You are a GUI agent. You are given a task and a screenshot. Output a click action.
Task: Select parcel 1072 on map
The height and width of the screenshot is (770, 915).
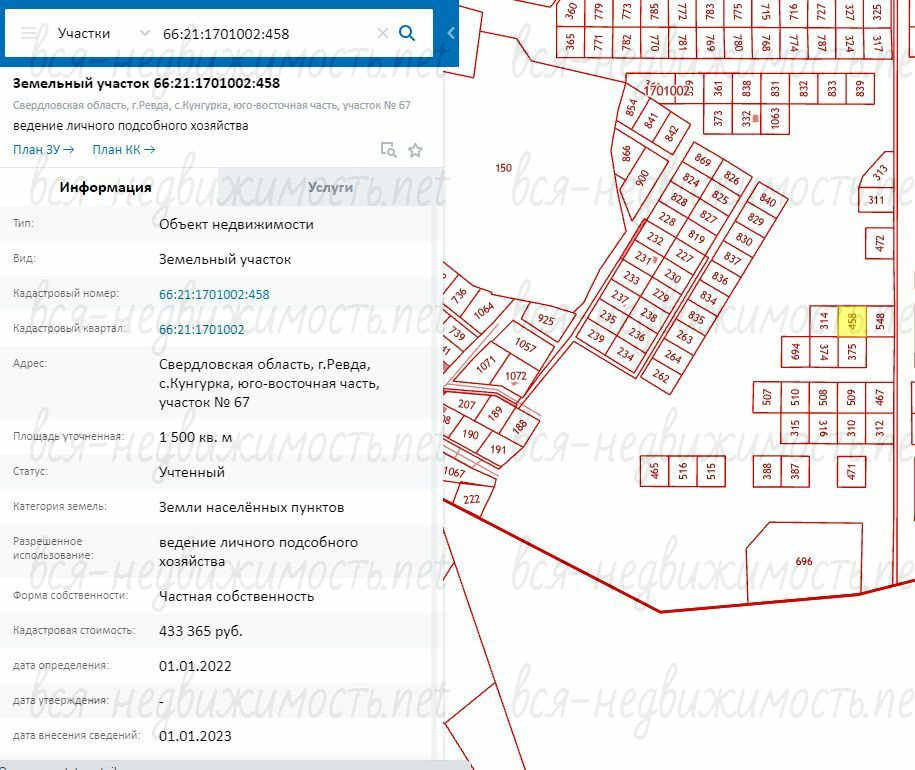pyautogui.click(x=515, y=376)
